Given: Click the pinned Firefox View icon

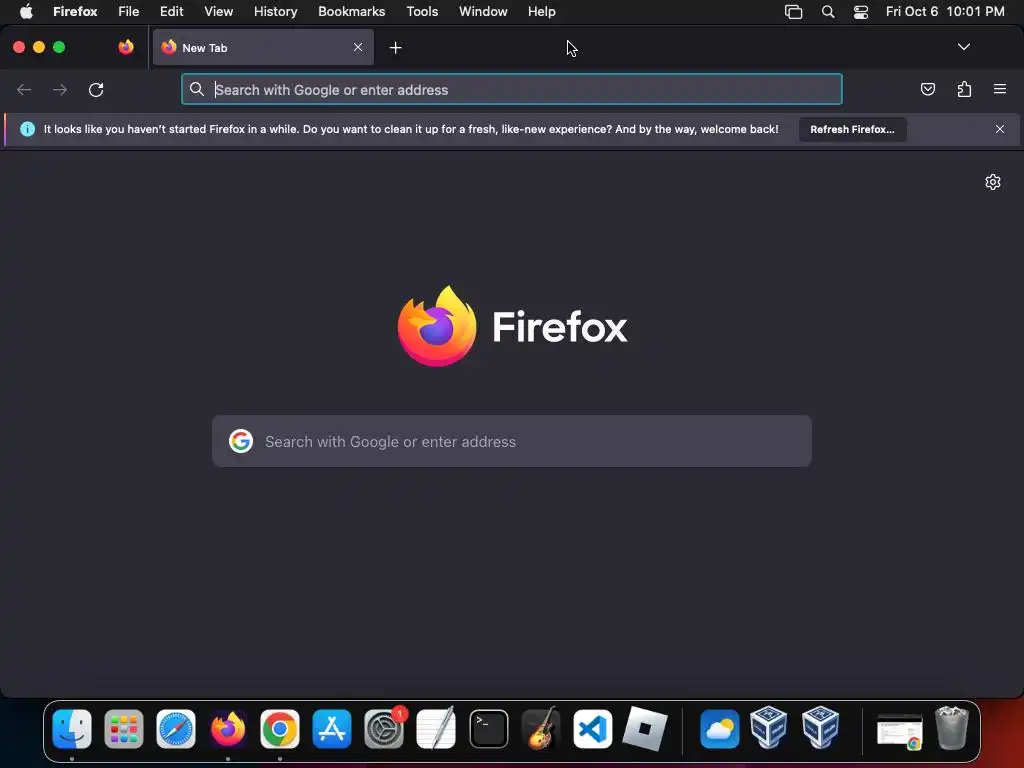Looking at the screenshot, I should [x=125, y=47].
